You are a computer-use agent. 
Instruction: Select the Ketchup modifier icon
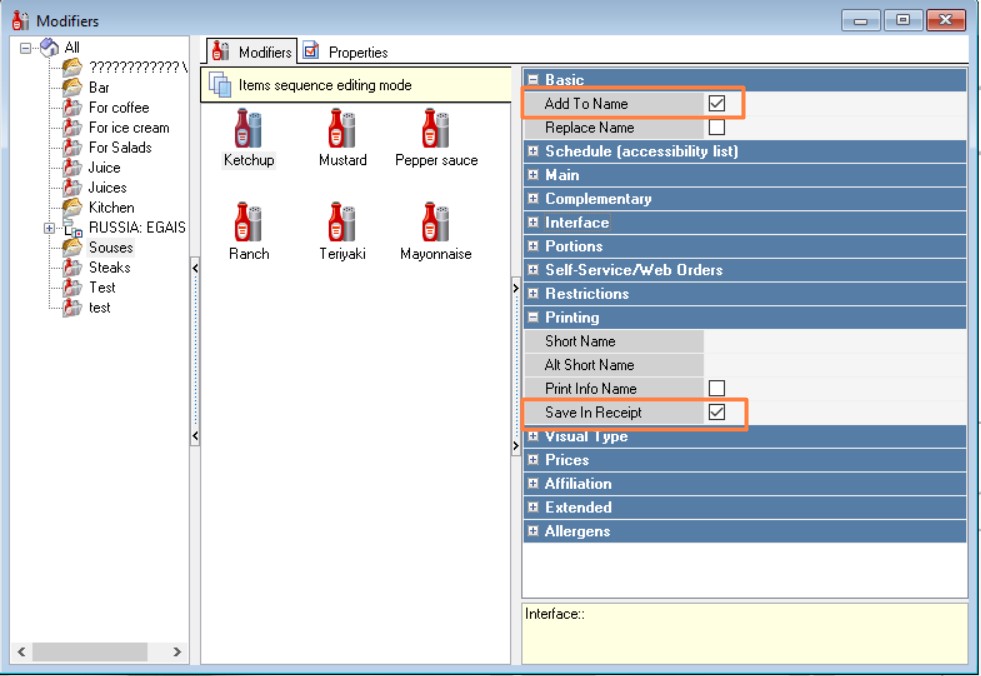click(x=248, y=128)
